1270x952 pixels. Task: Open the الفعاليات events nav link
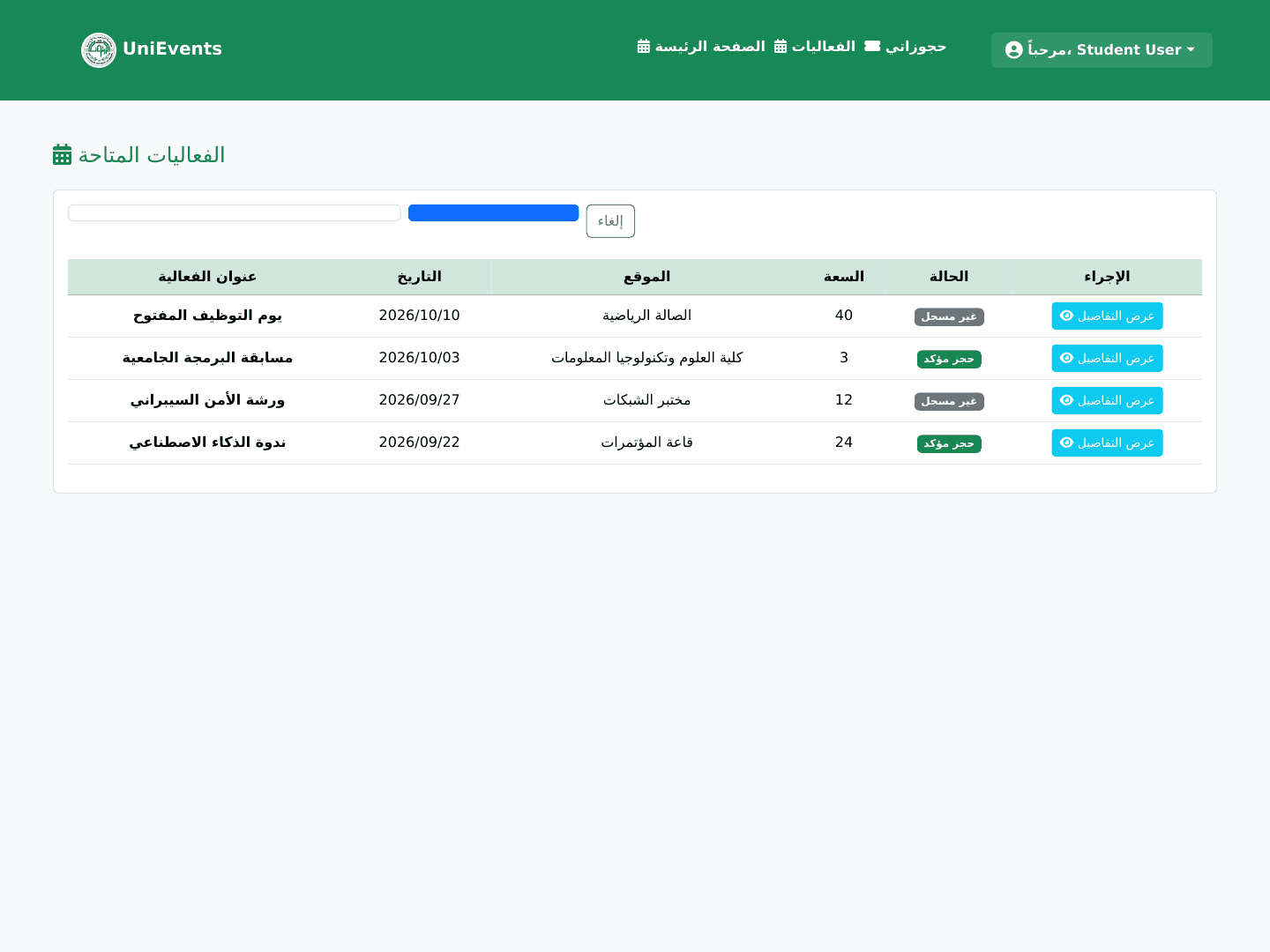click(x=815, y=46)
